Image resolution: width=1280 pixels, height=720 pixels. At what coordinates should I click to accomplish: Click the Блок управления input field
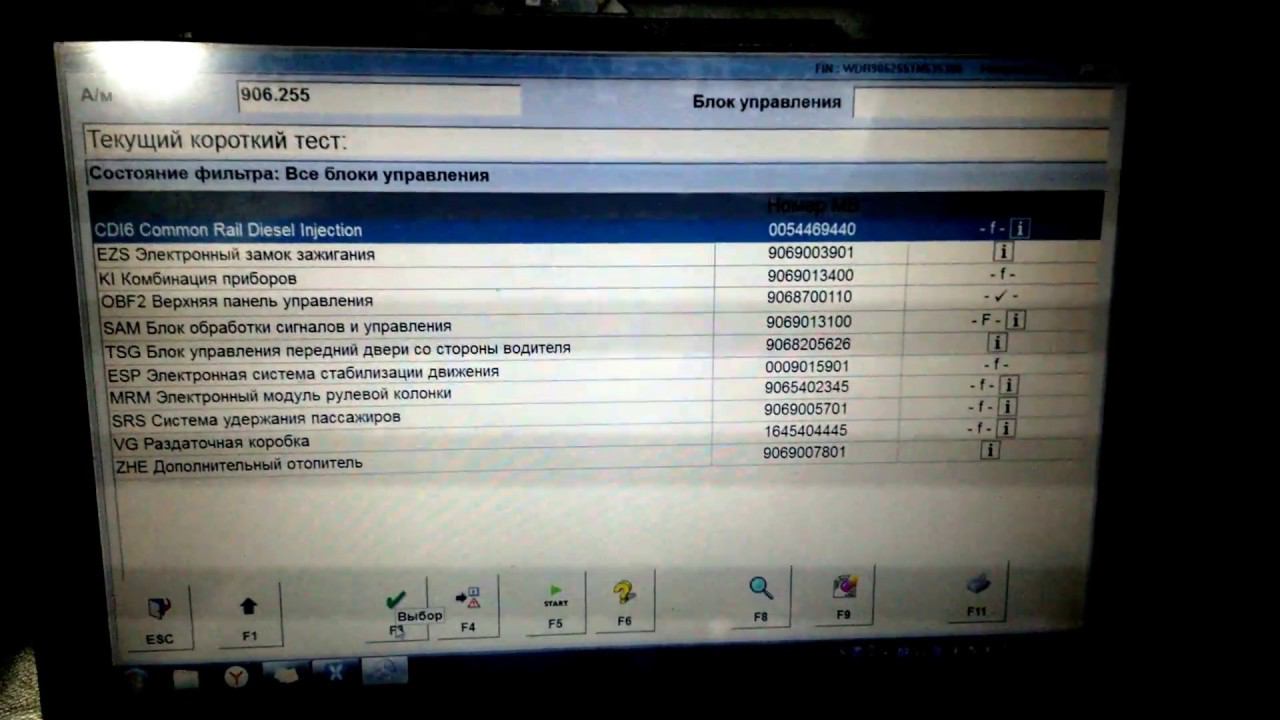985,103
